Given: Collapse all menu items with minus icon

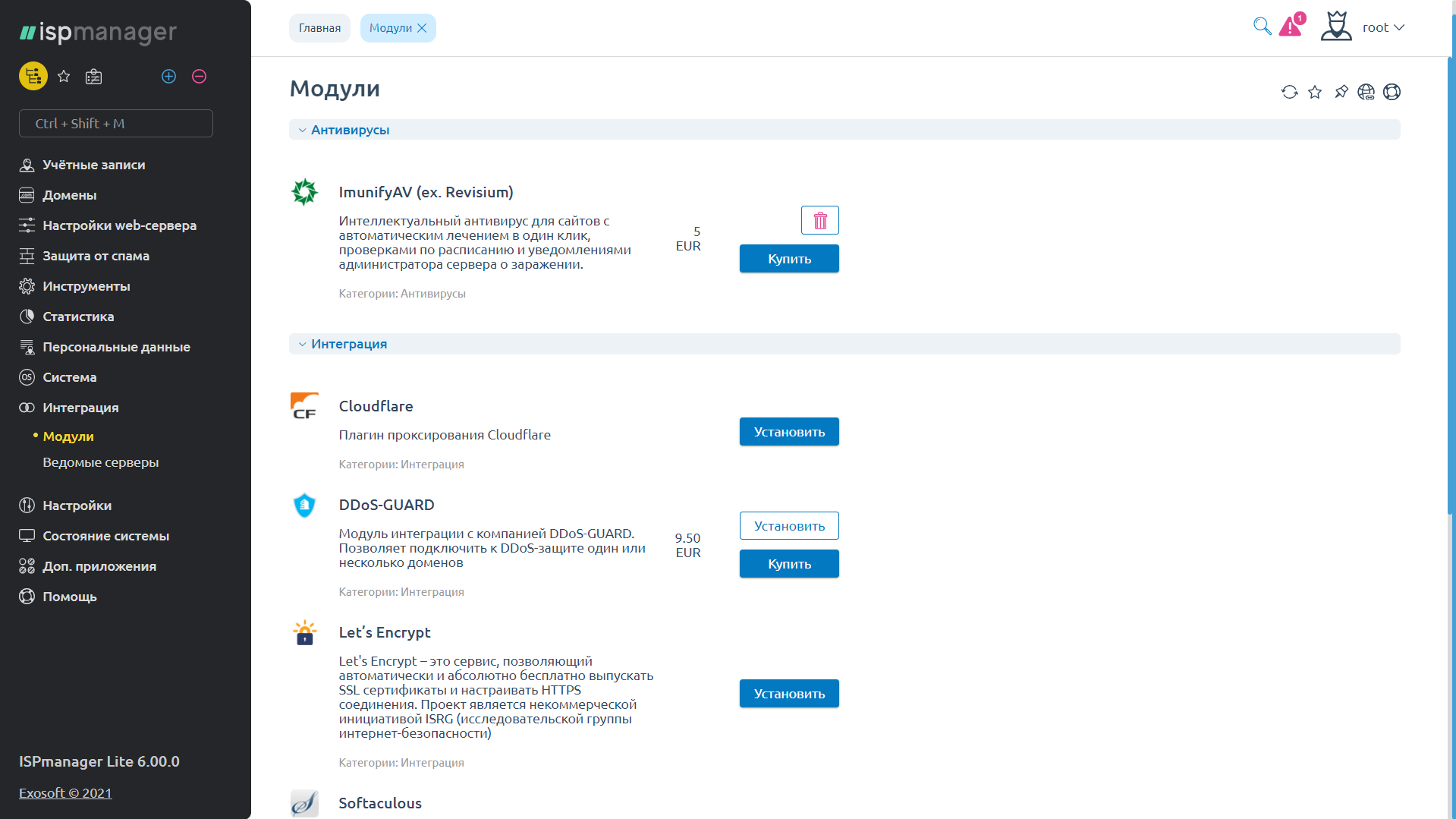Looking at the screenshot, I should (x=199, y=76).
